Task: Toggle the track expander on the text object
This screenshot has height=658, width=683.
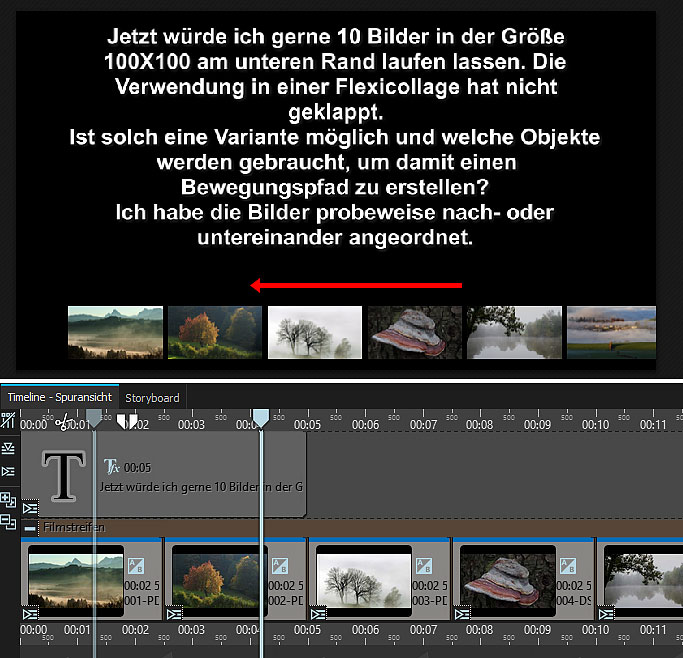Action: coord(30,508)
